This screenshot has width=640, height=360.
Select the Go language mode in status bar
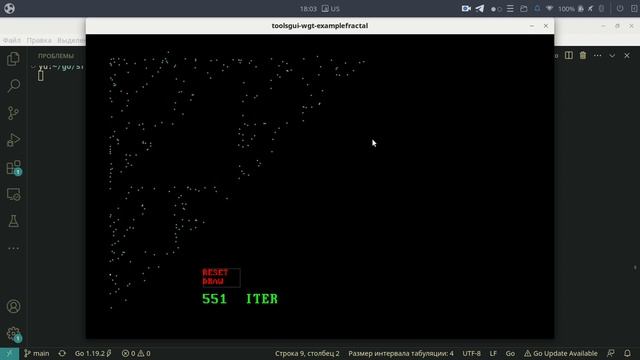[510, 353]
